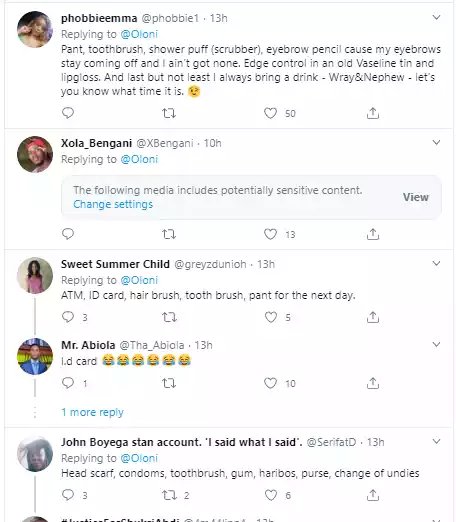Like phobbieemma's tweet with 50 likes
Screen dimensions: 456x522
pos(270,113)
